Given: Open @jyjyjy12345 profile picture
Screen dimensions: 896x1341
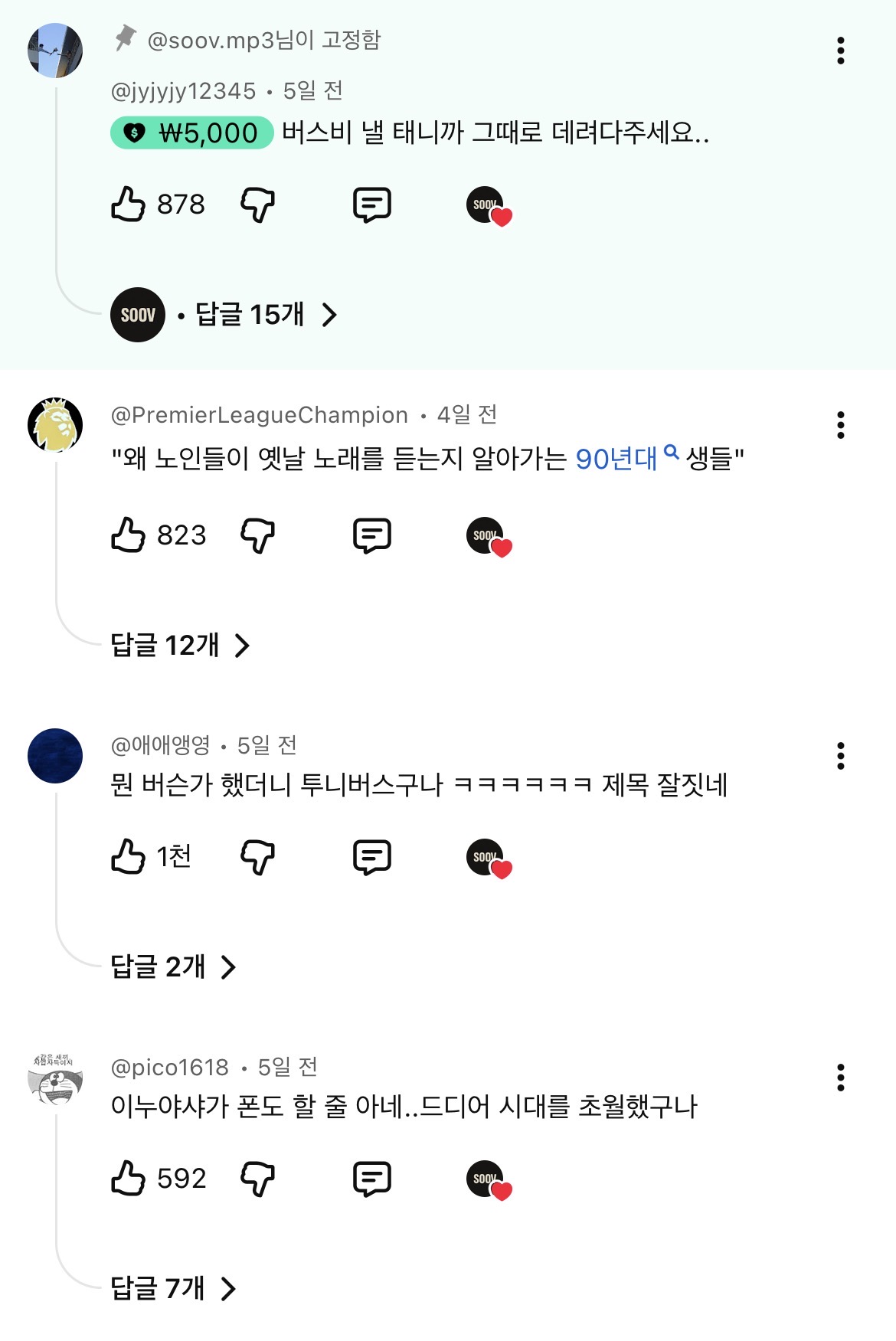Looking at the screenshot, I should click(55, 51).
